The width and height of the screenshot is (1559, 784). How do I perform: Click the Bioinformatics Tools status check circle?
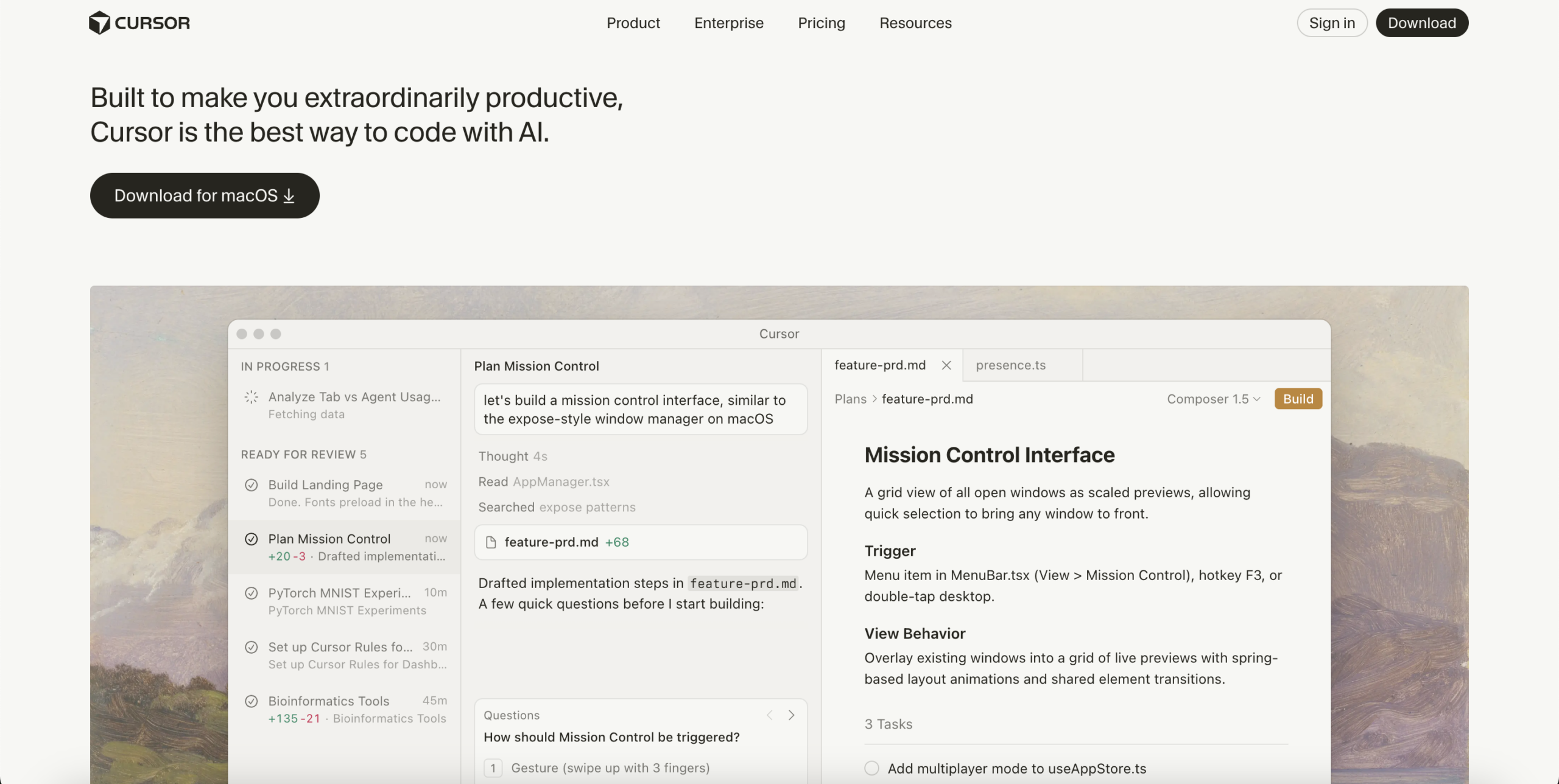[x=251, y=701]
